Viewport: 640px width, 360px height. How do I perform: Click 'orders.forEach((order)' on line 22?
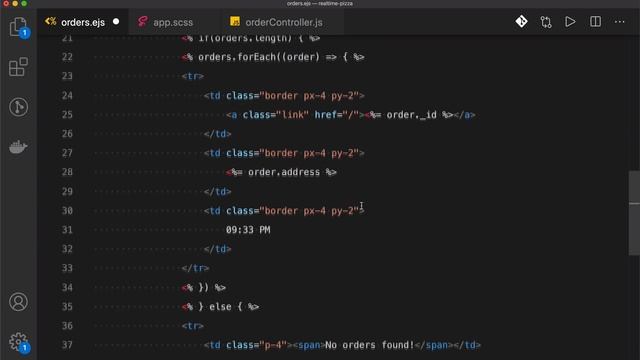pyautogui.click(x=259, y=57)
